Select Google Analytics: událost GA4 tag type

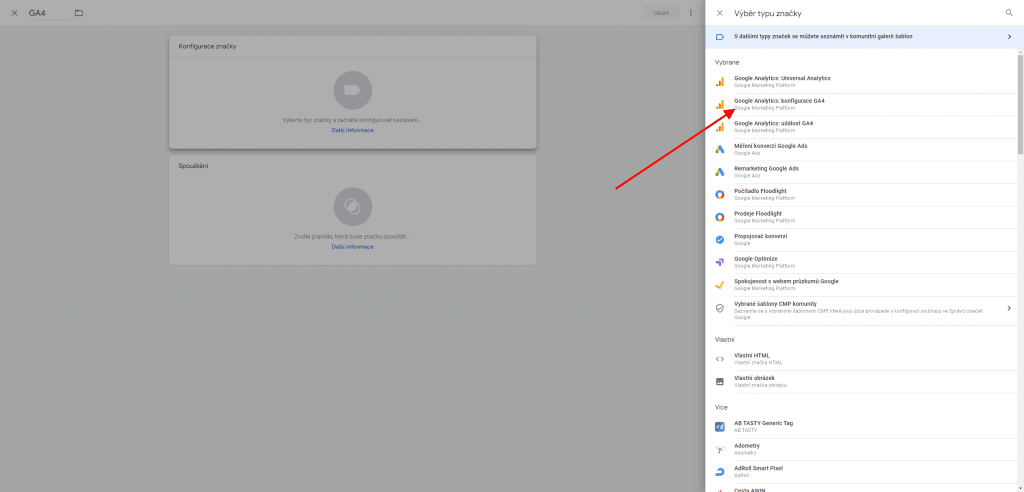[x=865, y=127]
